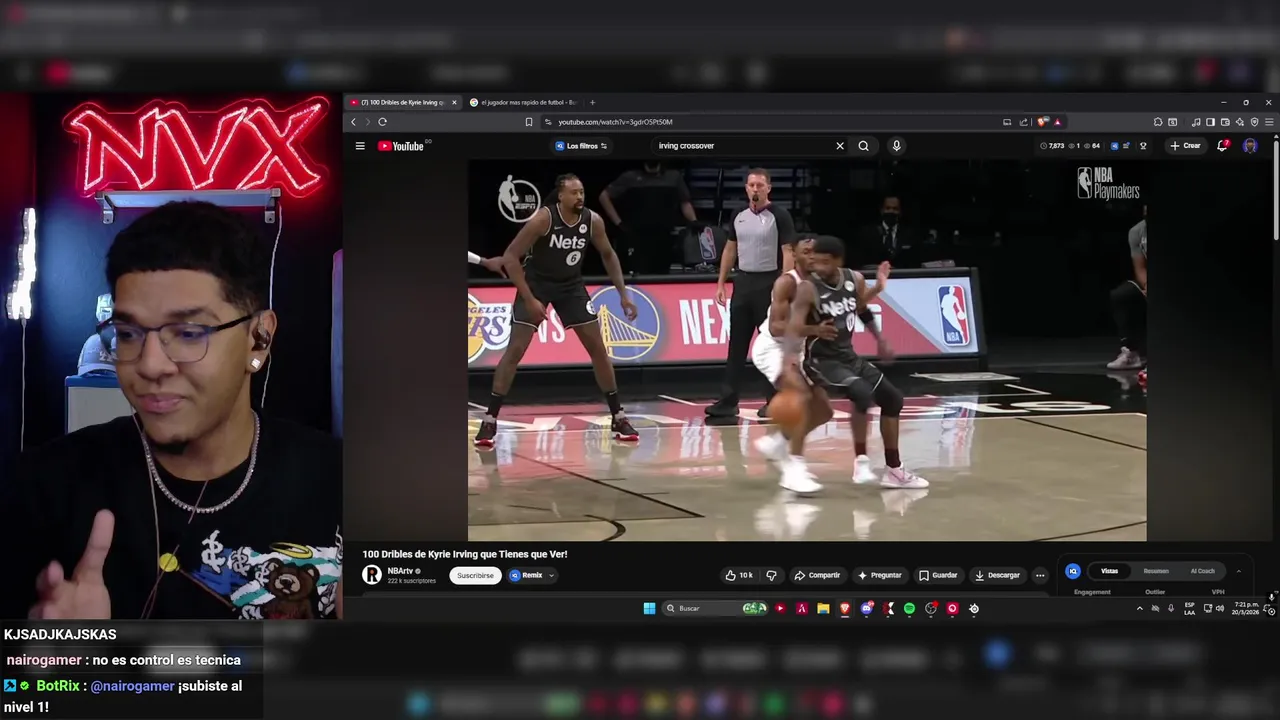Open the YouTube hamburger guide menu
Viewport: 1280px width, 720px height.
click(360, 146)
